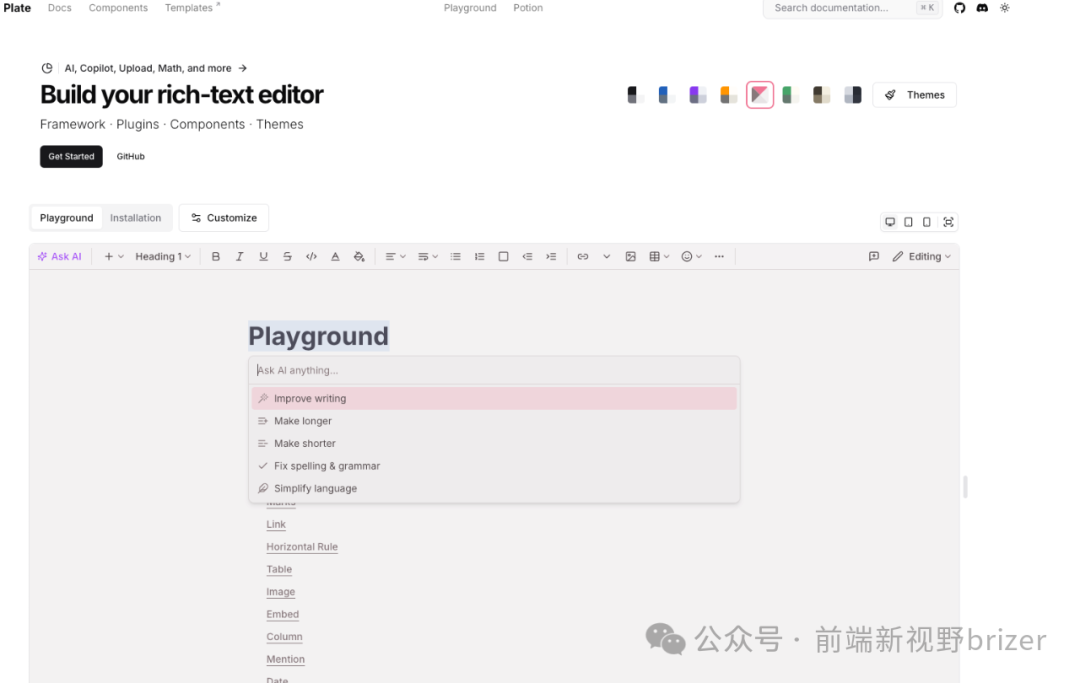
Task: Outdent the current block
Action: pos(527,256)
